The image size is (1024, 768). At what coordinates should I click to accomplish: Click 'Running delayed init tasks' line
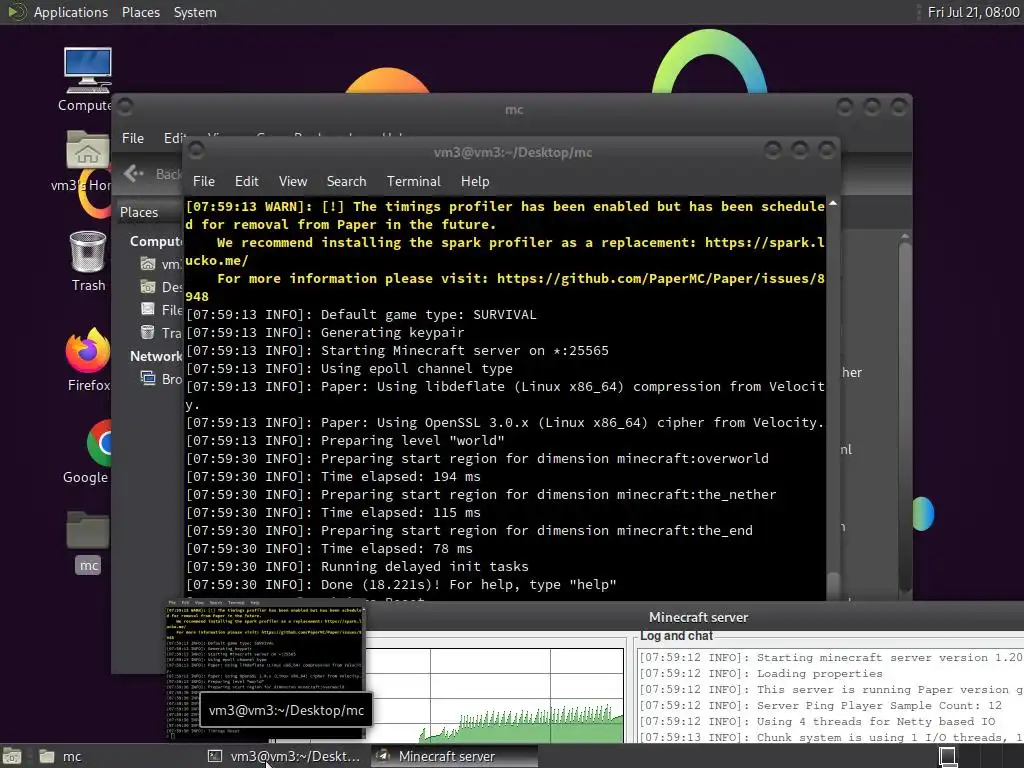tap(357, 567)
